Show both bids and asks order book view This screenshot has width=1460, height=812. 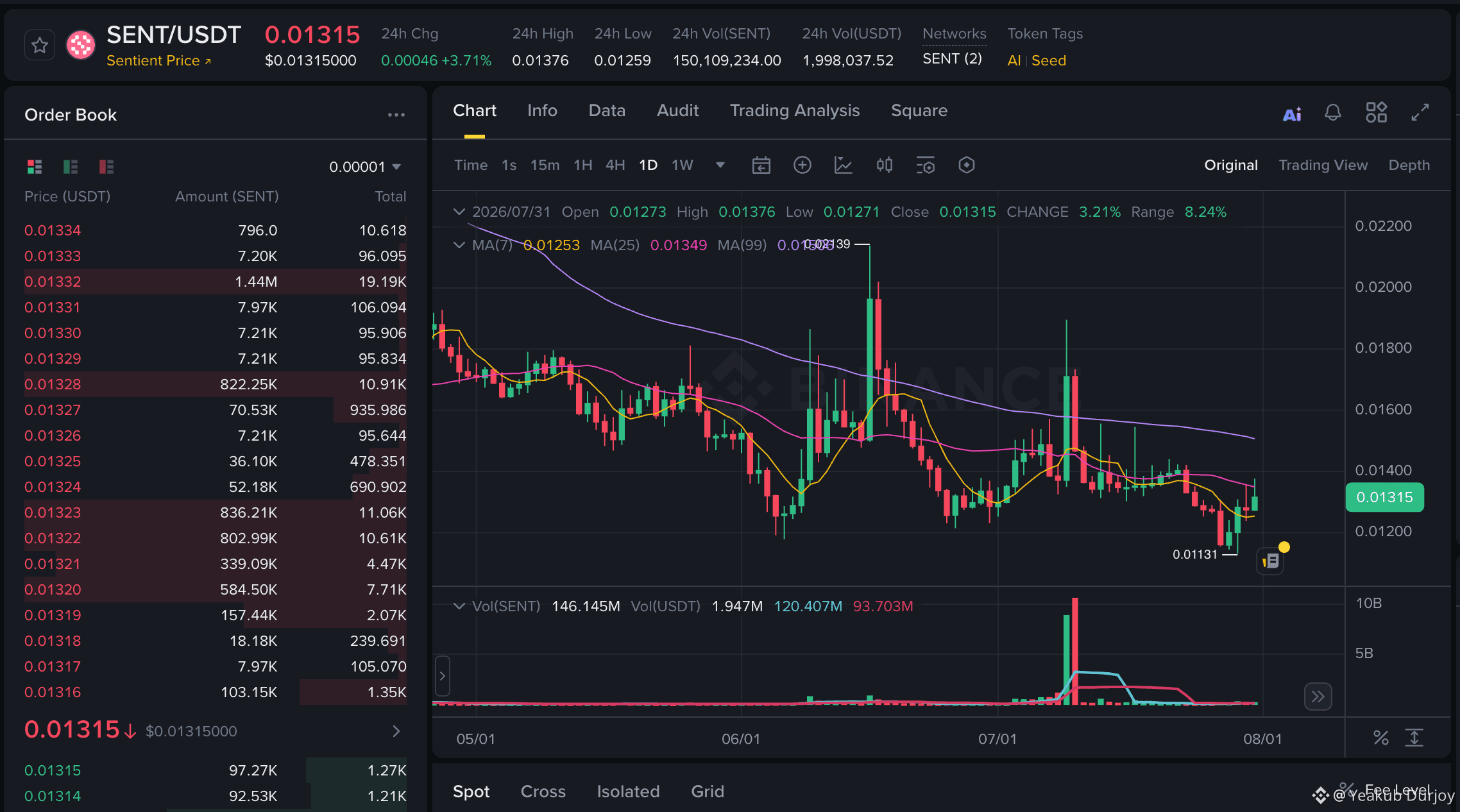(35, 167)
